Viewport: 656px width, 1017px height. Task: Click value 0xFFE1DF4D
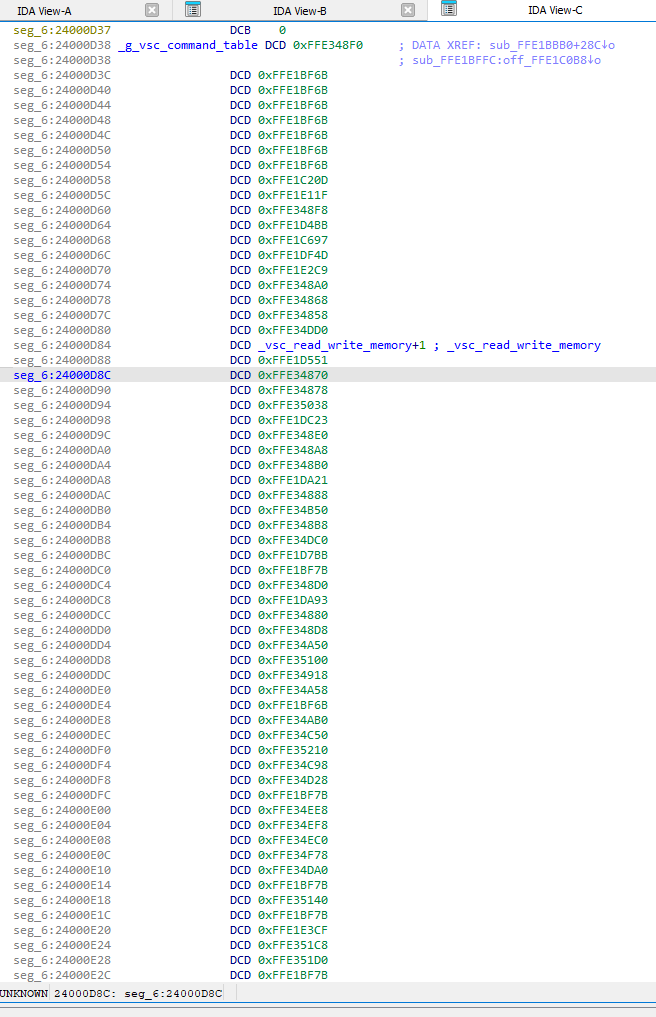(x=293, y=255)
